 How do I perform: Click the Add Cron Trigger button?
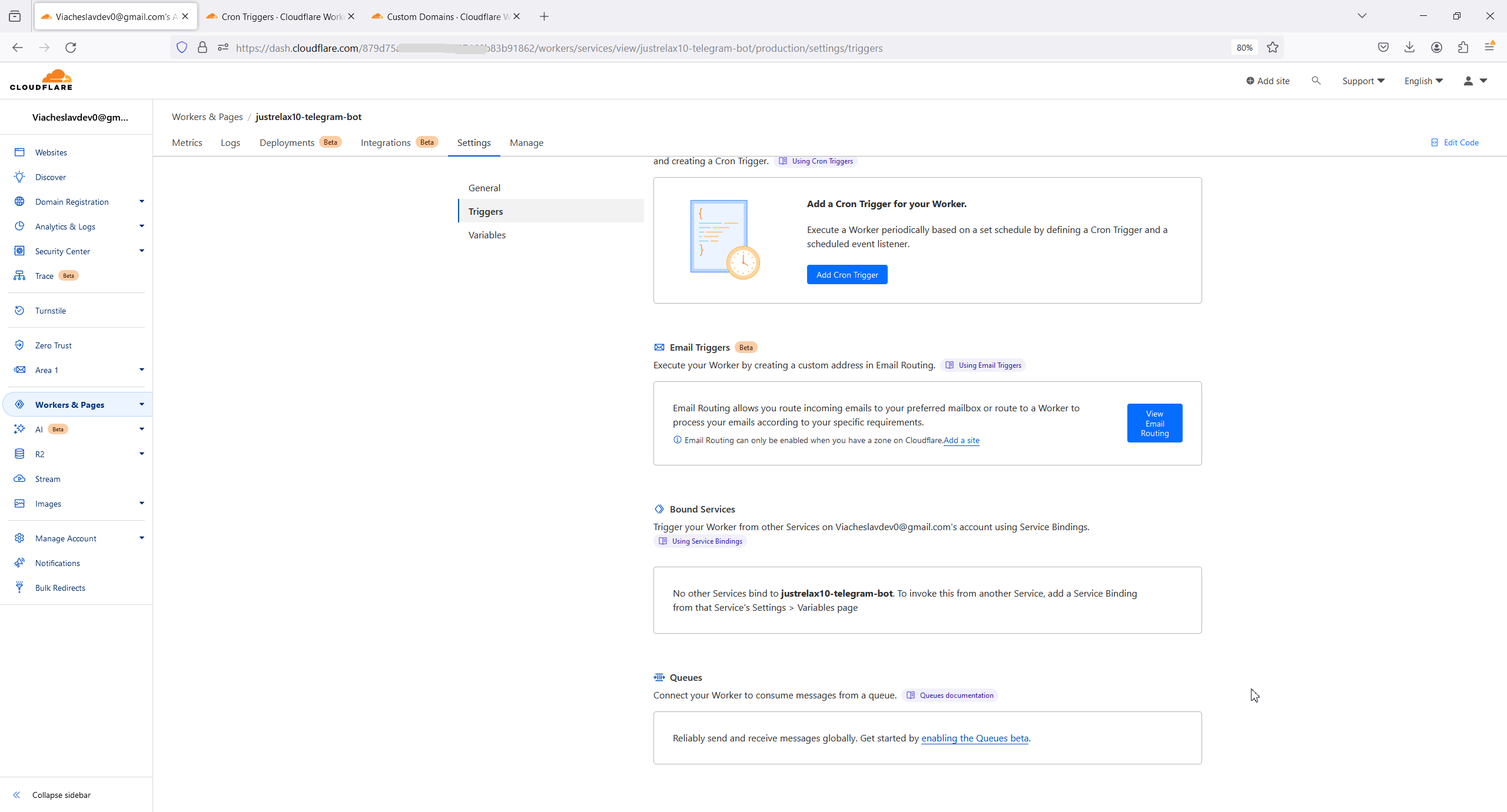tap(847, 275)
